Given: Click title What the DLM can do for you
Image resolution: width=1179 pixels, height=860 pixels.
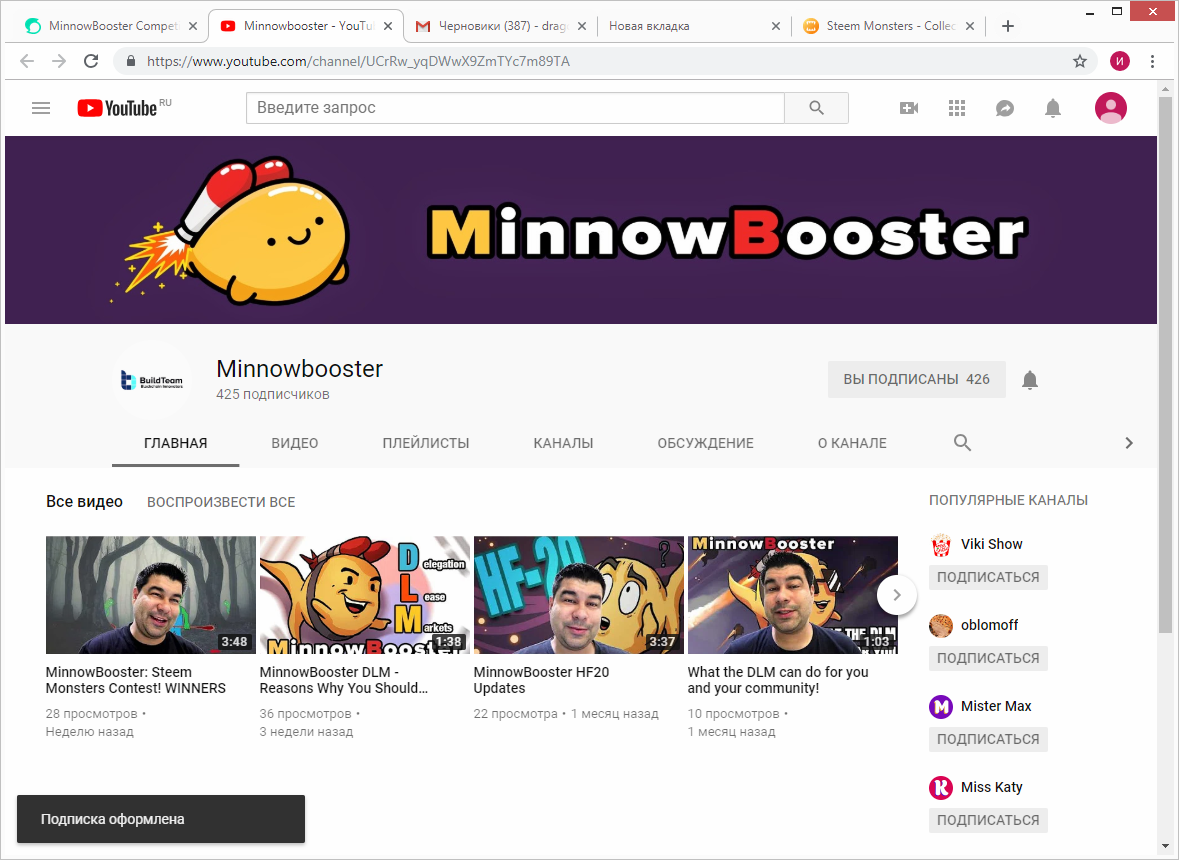Looking at the screenshot, I should point(778,680).
